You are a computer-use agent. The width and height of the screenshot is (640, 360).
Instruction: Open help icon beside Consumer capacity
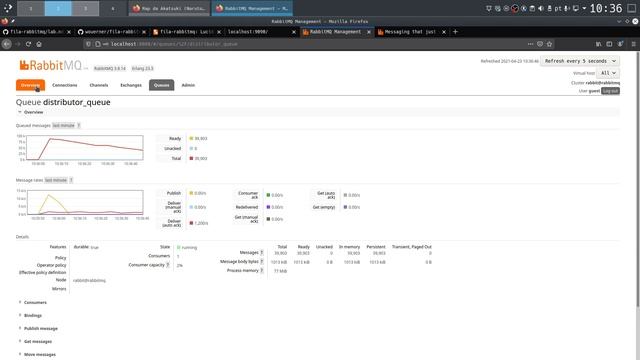(x=167, y=265)
